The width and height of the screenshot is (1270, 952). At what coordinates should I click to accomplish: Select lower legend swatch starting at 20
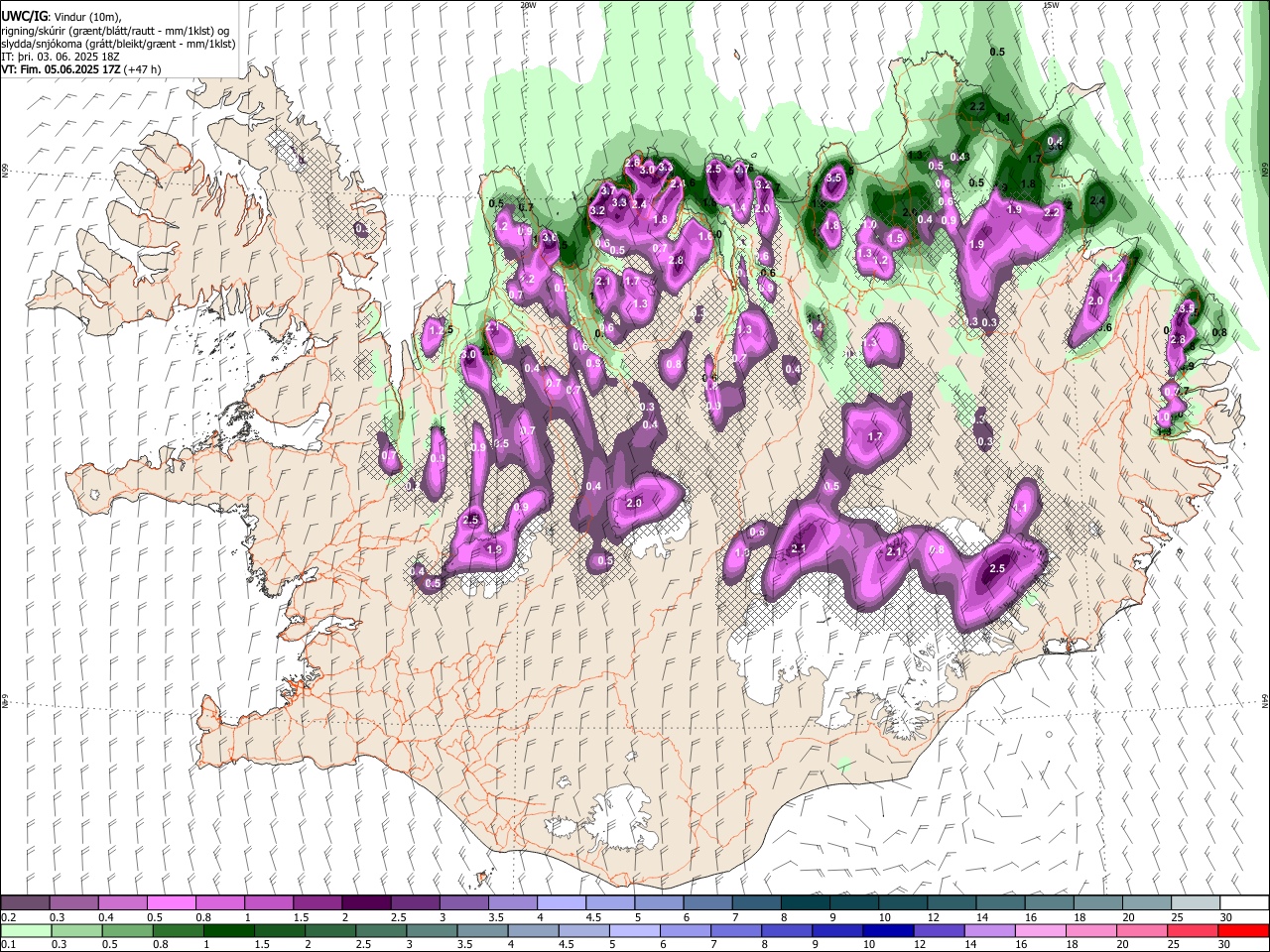coord(1143,930)
